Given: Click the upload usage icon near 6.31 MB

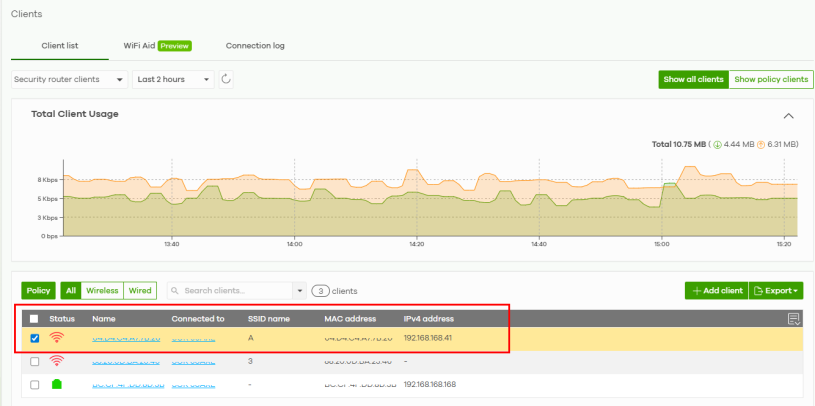Looking at the screenshot, I should point(760,144).
